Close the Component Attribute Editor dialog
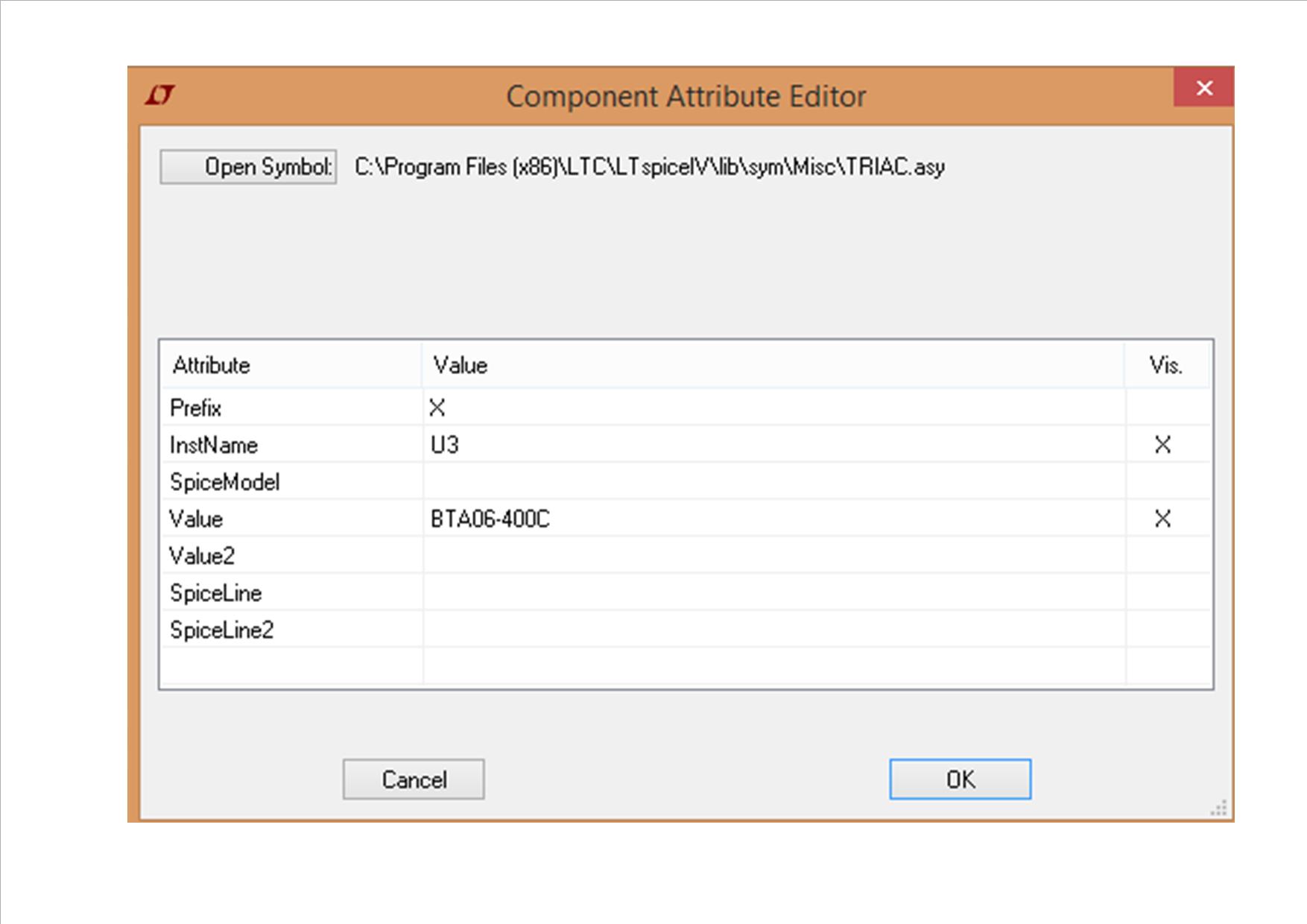 [x=1203, y=88]
